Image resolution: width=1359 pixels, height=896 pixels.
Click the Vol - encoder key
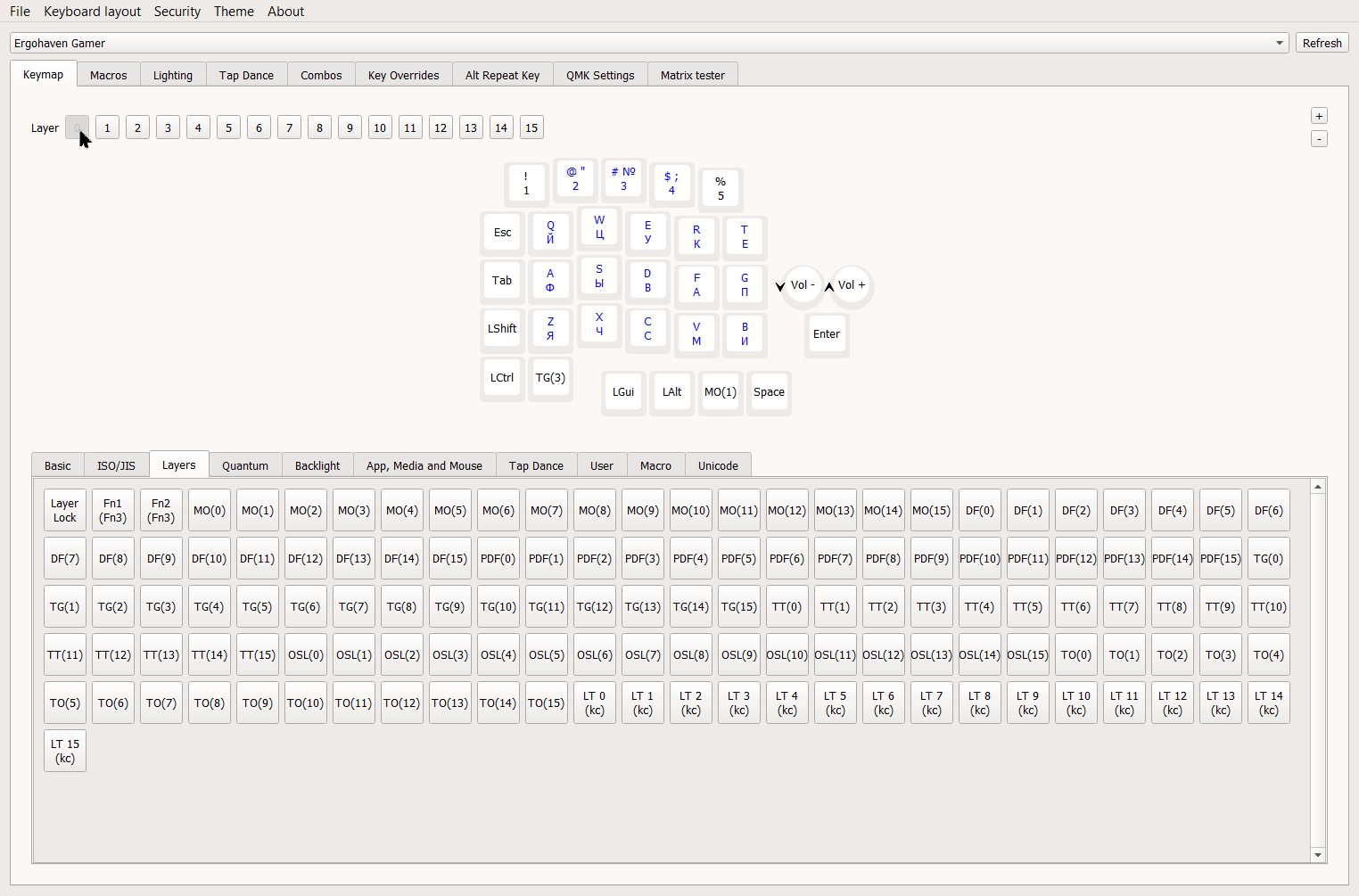(x=802, y=285)
